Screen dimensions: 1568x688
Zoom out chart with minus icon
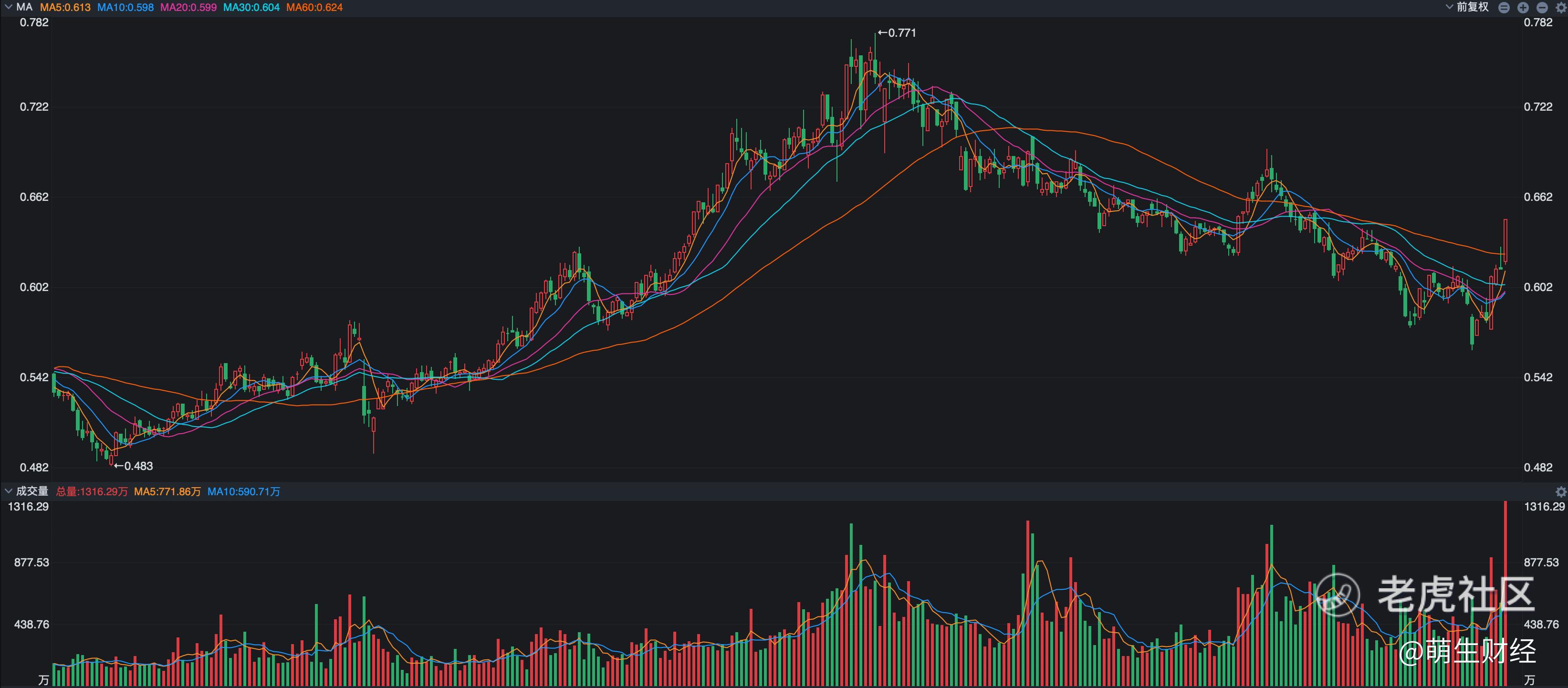1542,8
